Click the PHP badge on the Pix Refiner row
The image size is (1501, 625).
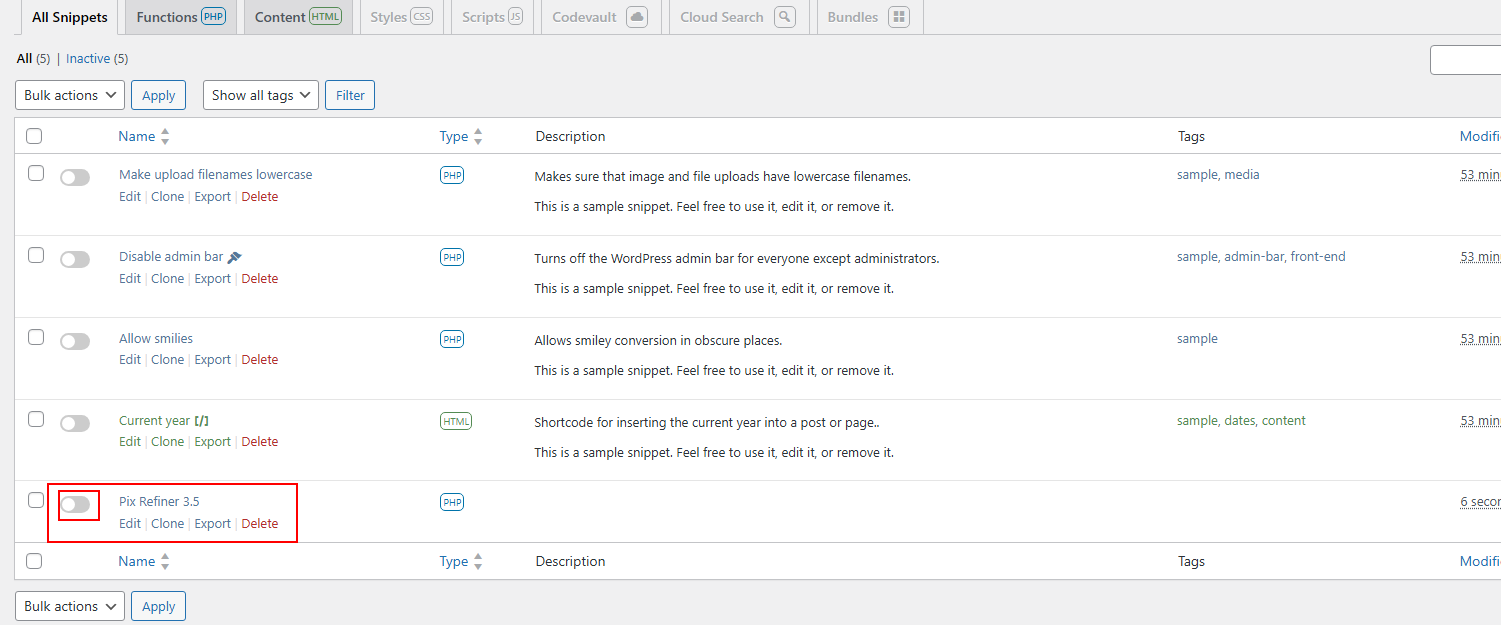[452, 501]
